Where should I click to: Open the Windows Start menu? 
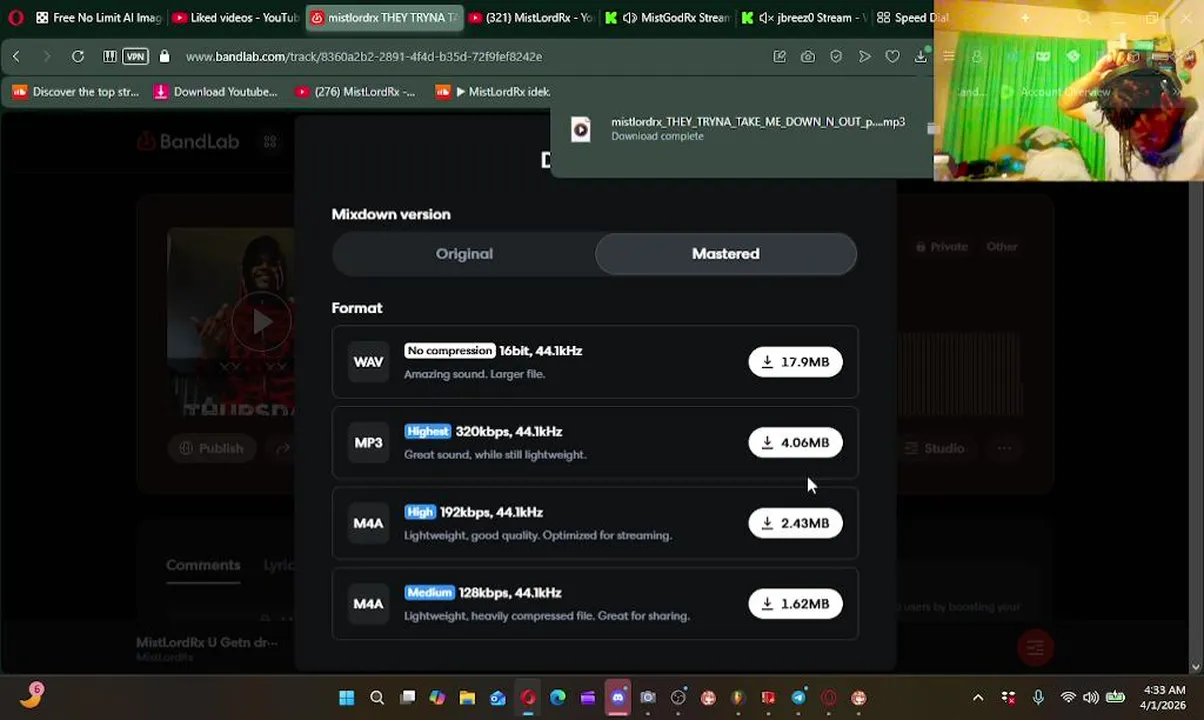tap(346, 698)
